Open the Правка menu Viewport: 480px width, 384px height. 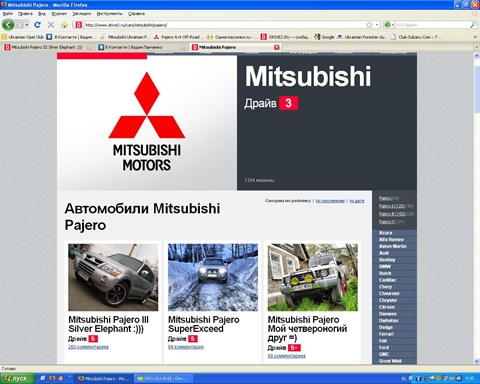pyautogui.click(x=25, y=14)
